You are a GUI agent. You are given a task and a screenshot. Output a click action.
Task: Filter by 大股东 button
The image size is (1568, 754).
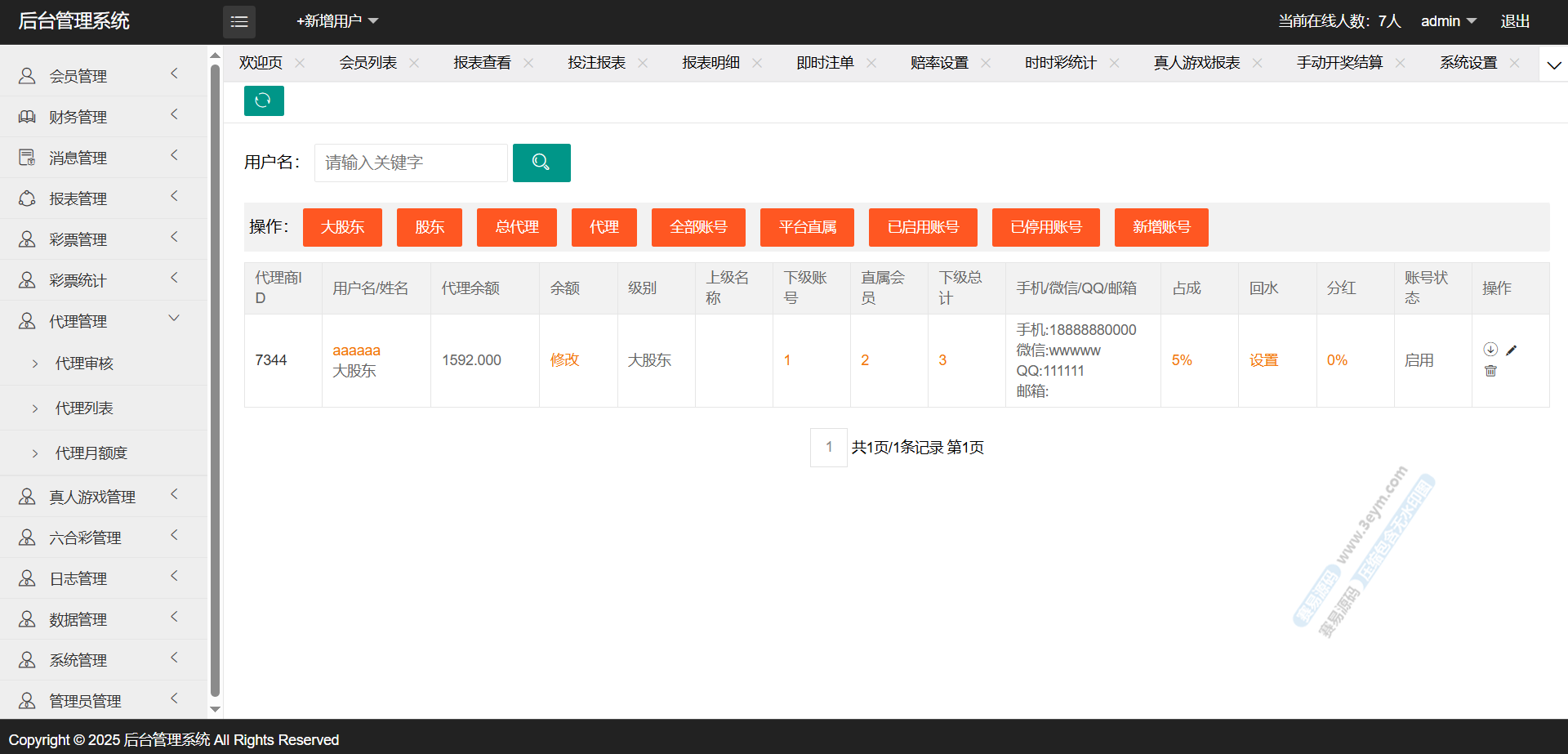coord(342,227)
